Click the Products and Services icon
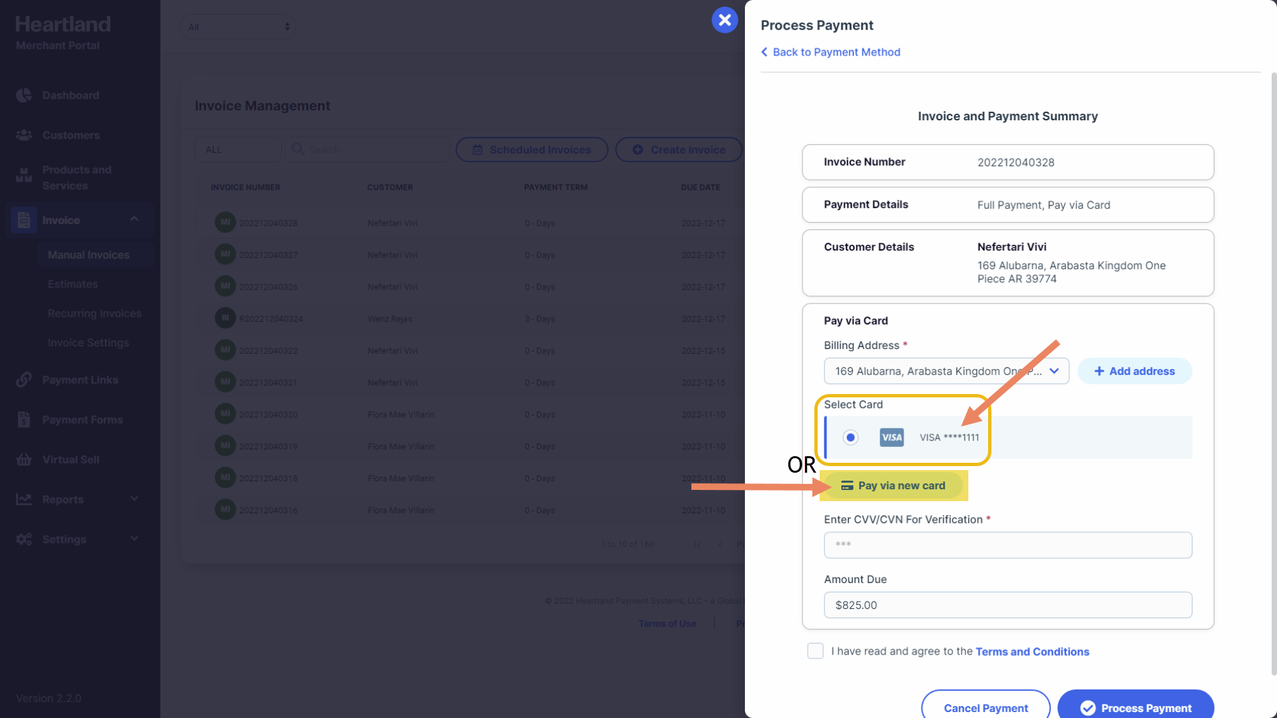The height and width of the screenshot is (718, 1277). tap(24, 177)
